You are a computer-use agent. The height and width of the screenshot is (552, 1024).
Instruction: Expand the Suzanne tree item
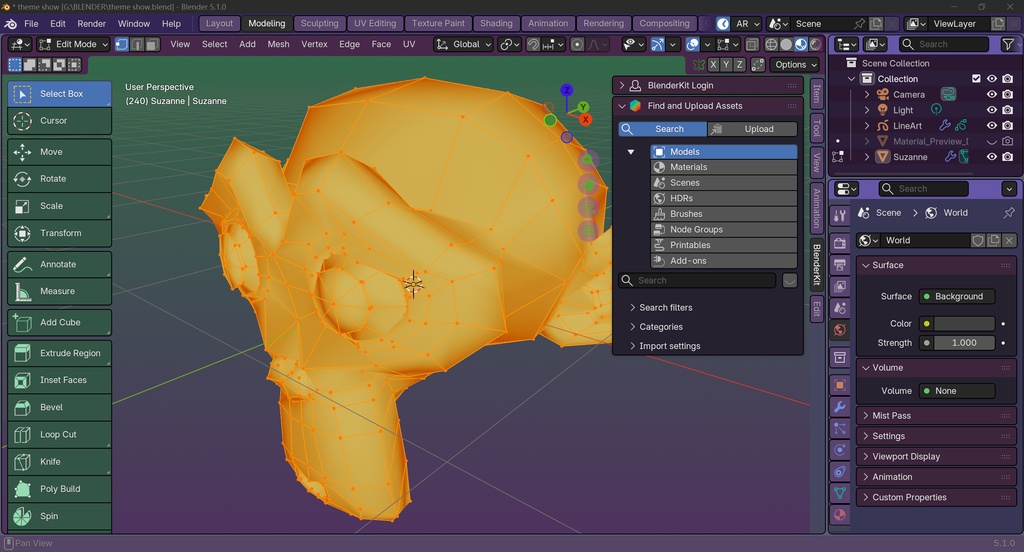pyautogui.click(x=867, y=157)
